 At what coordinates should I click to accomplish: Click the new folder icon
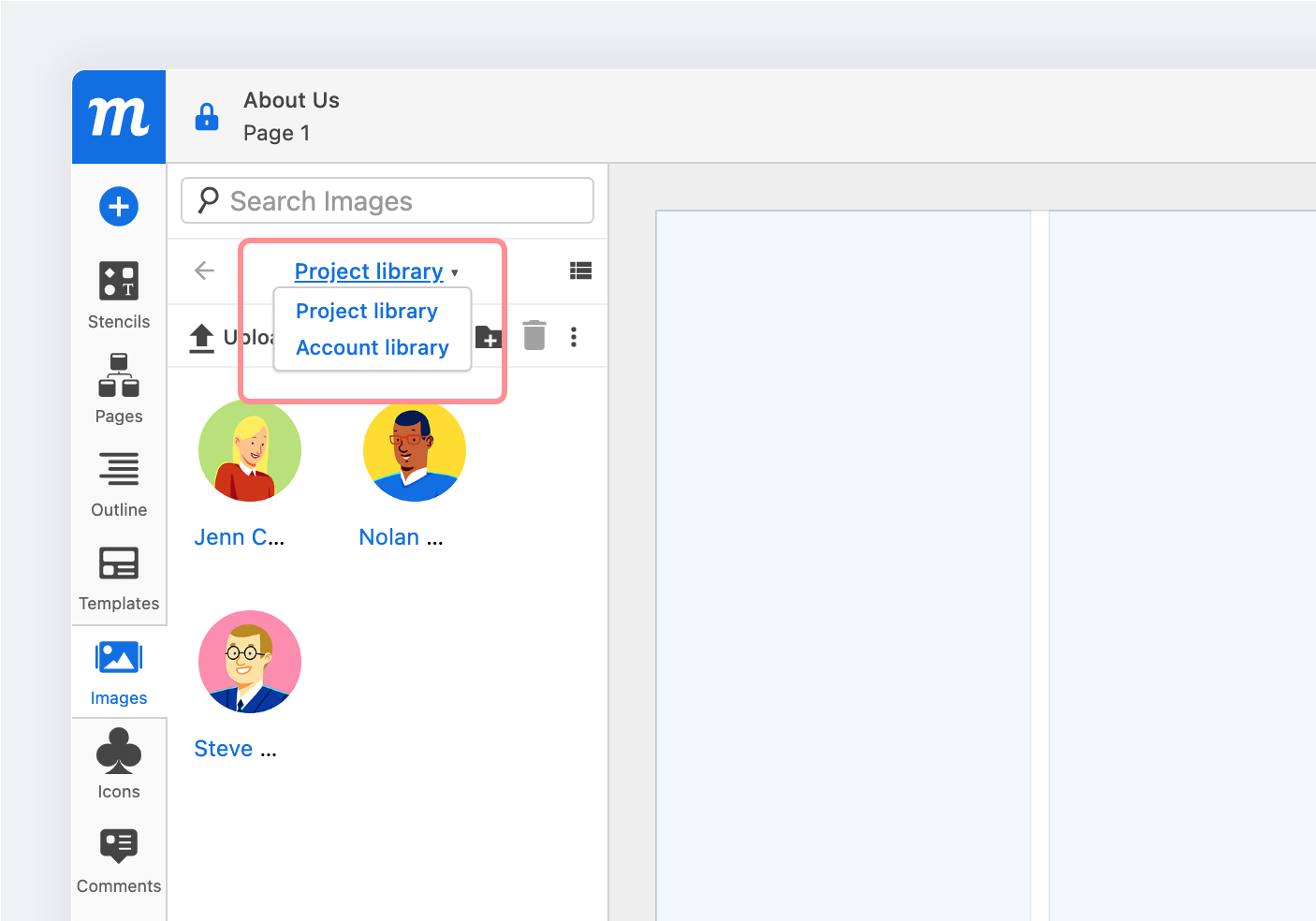coord(490,337)
